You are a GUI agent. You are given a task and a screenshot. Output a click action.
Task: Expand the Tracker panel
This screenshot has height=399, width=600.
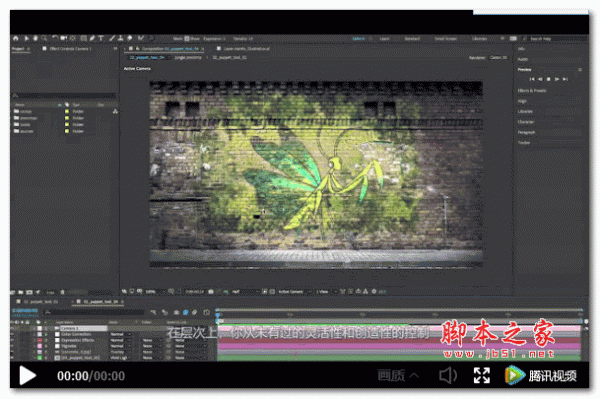click(x=524, y=142)
